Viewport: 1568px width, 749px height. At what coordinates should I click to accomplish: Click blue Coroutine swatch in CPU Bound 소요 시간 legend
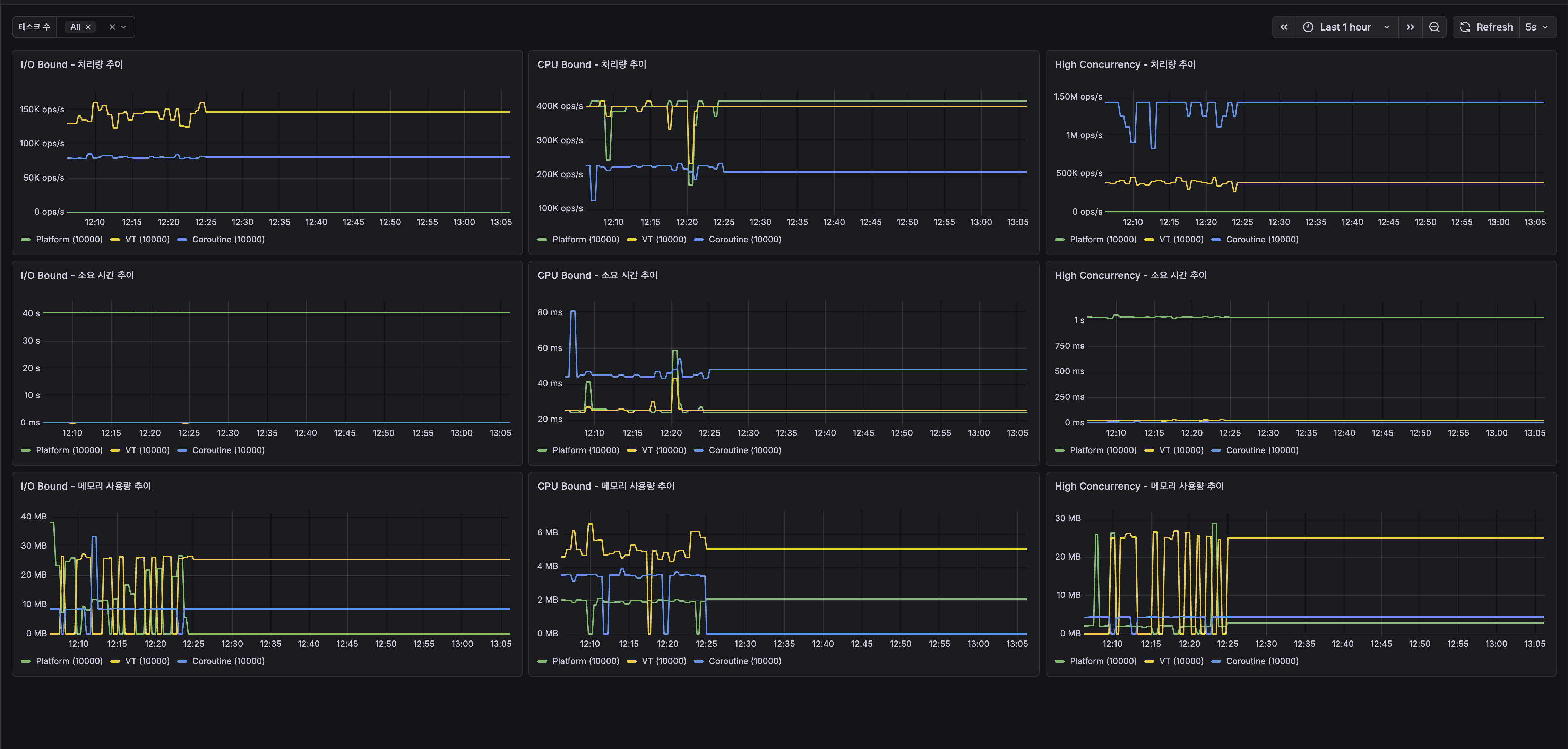[699, 451]
